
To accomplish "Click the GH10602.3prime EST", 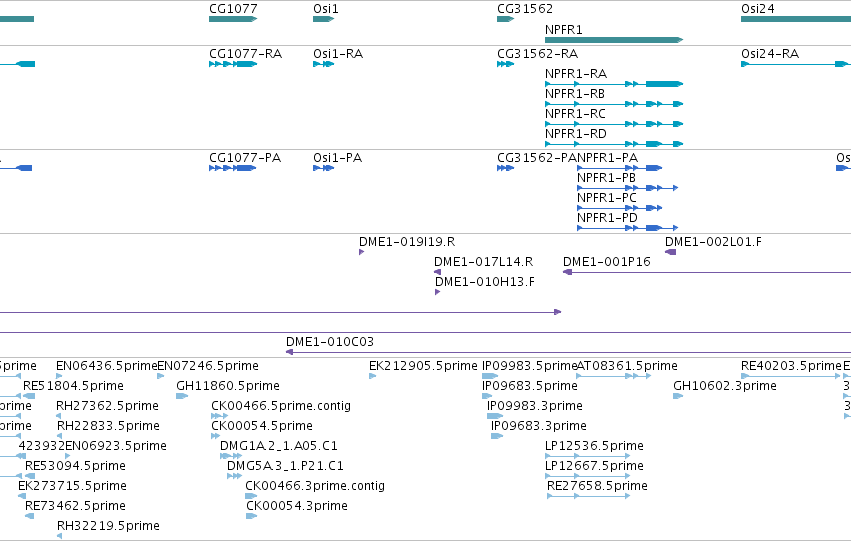I will pyautogui.click(x=678, y=396).
